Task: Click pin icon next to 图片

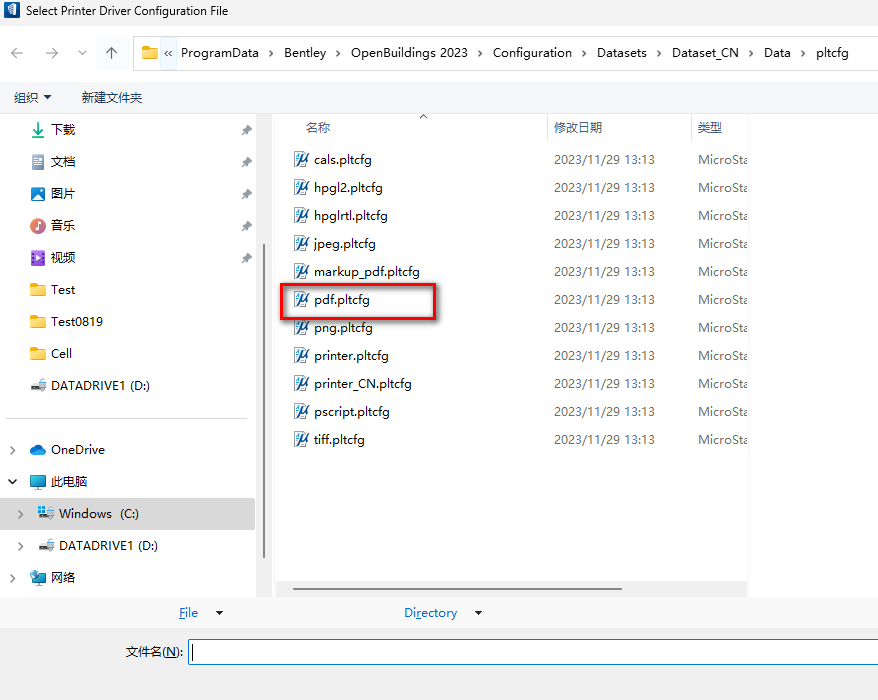Action: (246, 194)
